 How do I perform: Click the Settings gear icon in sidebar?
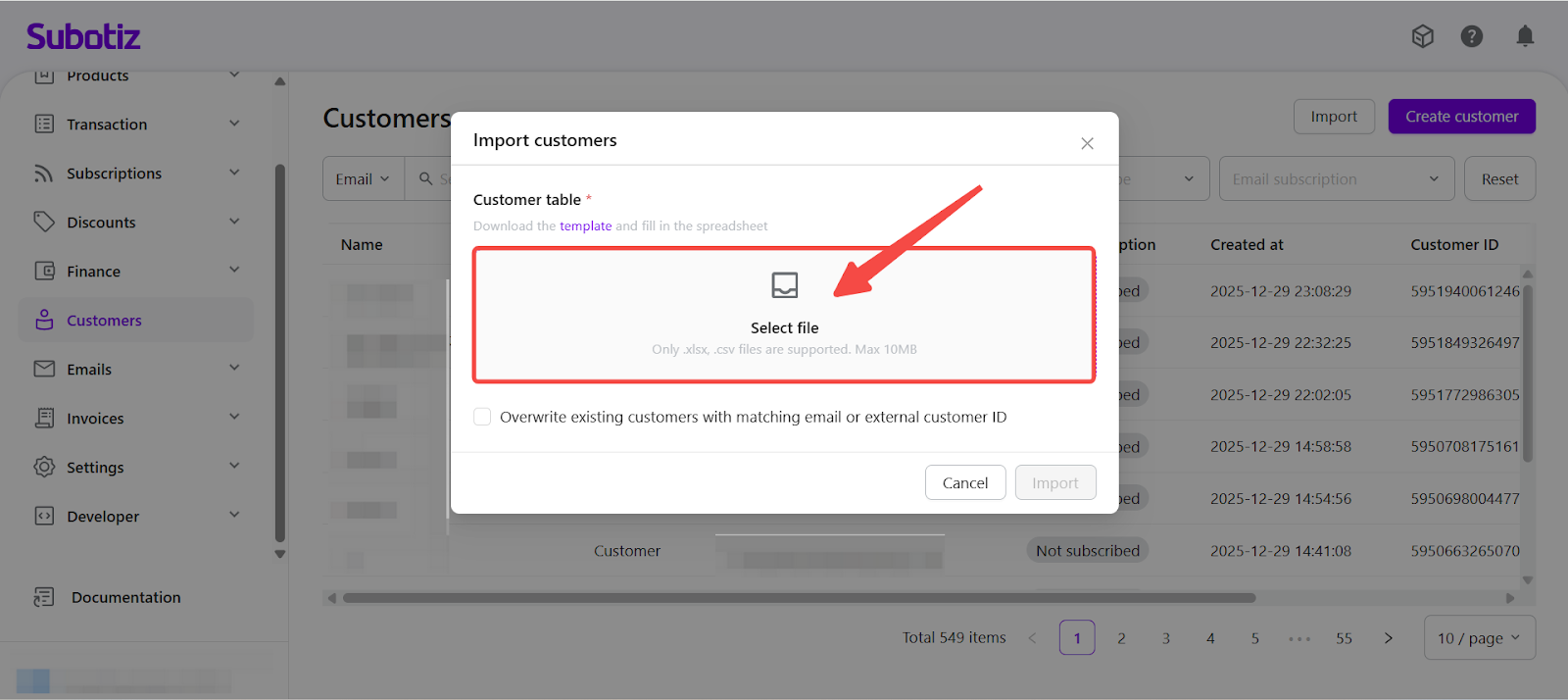(x=44, y=467)
